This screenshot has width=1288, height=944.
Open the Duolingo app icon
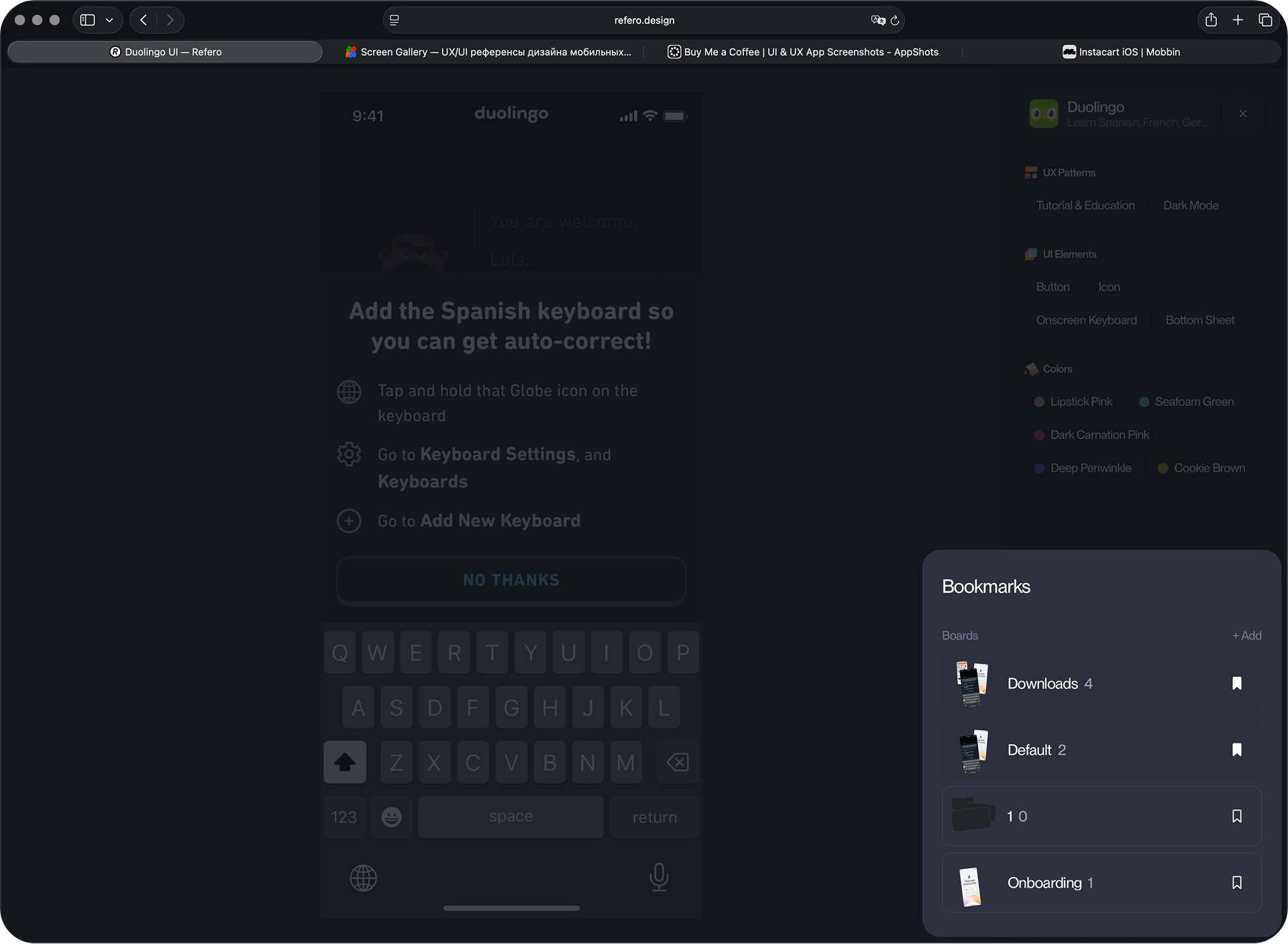[1044, 113]
